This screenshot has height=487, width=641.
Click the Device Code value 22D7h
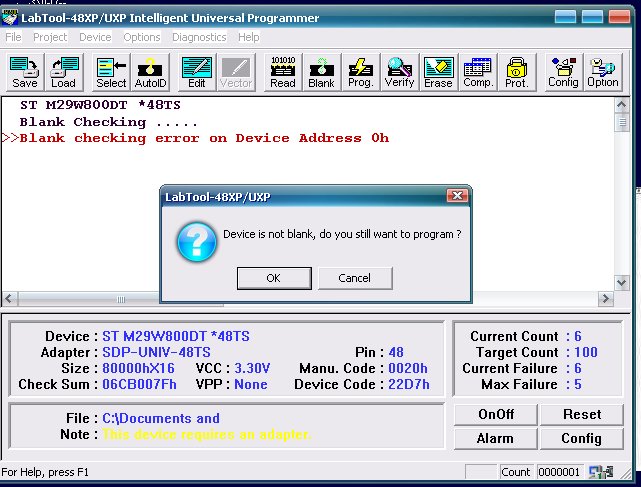coord(409,384)
